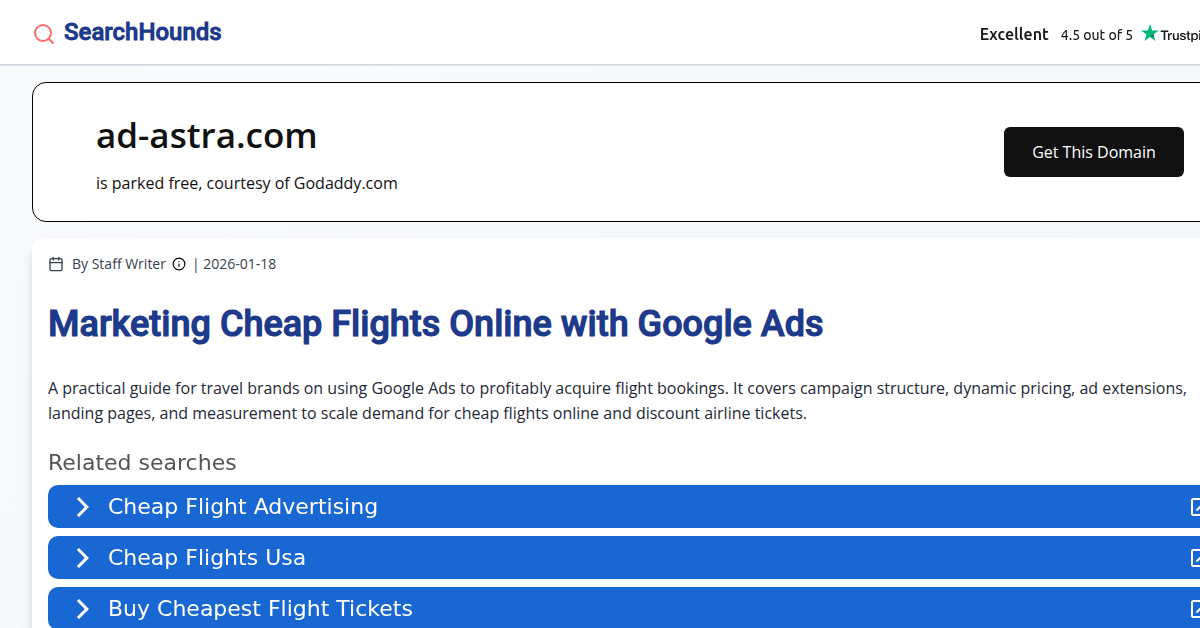Screen dimensions: 1200x628
Task: Expand the Cheap Flights Usa chevron
Action: [83, 558]
